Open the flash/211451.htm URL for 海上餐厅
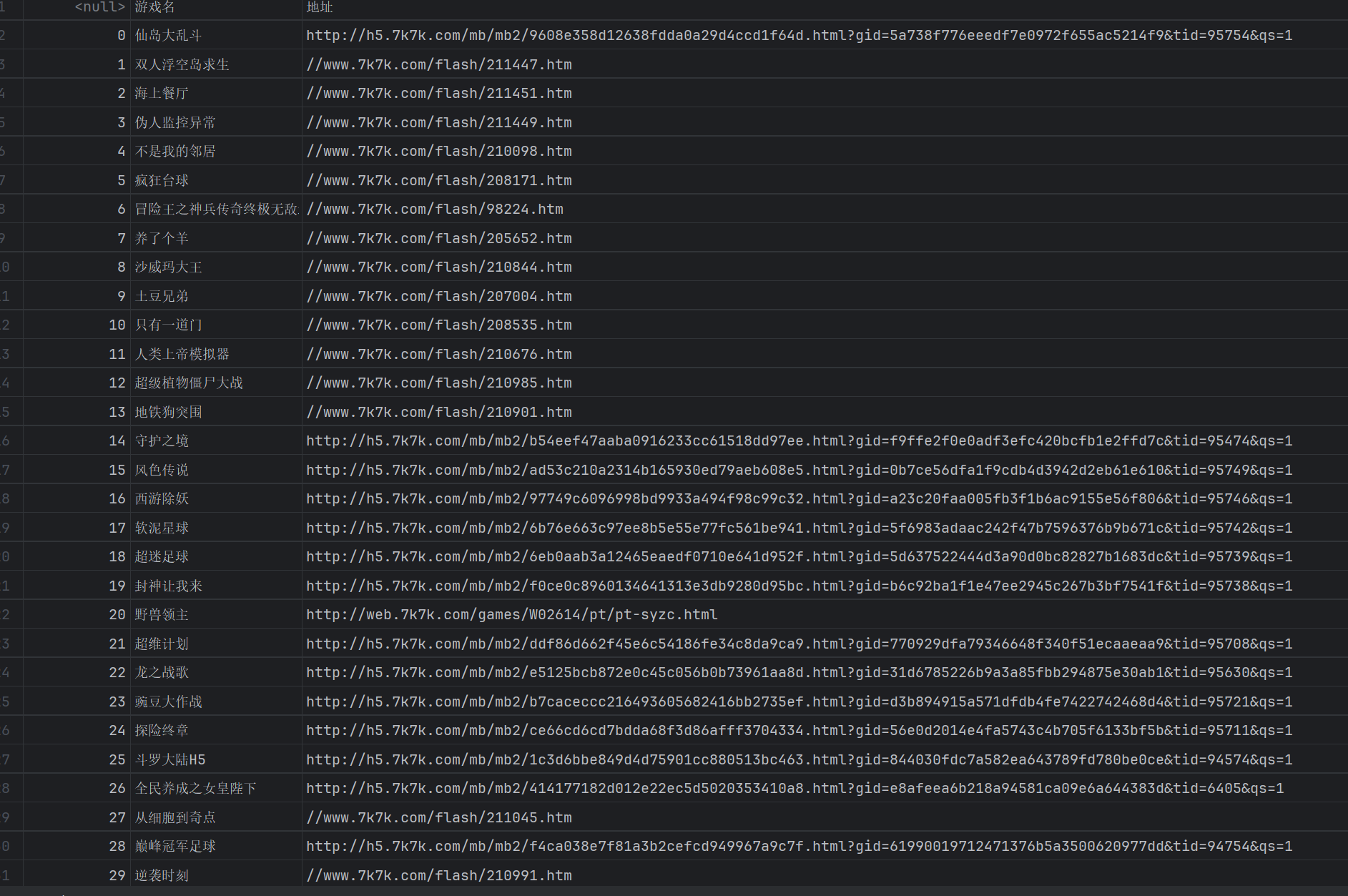1348x896 pixels. [438, 92]
